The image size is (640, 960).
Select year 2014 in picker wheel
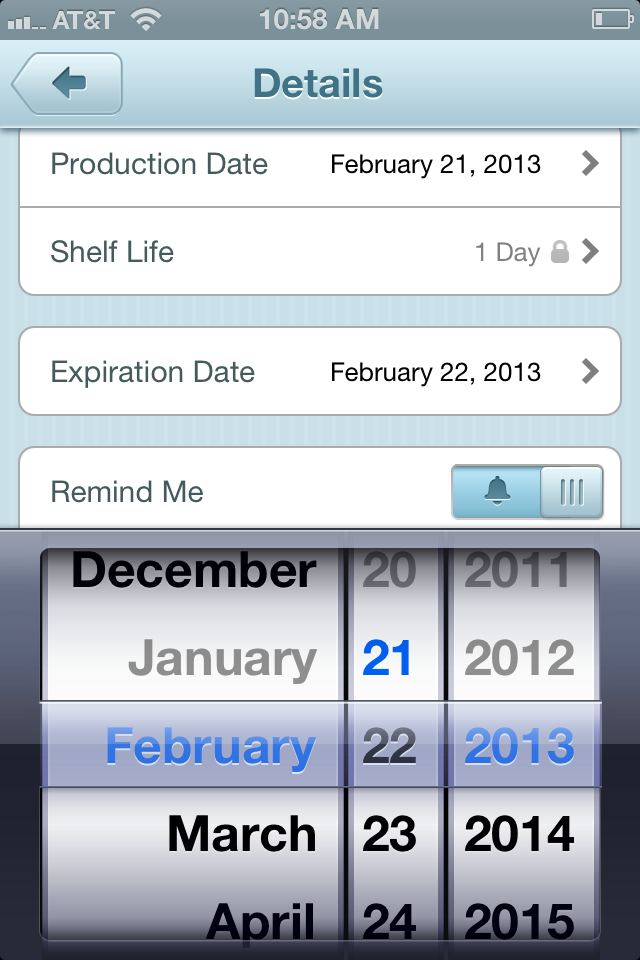click(x=519, y=834)
